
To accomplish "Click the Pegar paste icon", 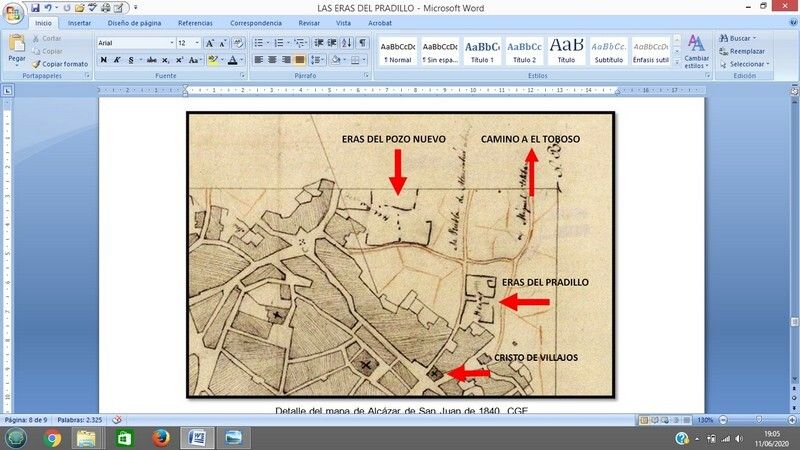I will point(17,46).
